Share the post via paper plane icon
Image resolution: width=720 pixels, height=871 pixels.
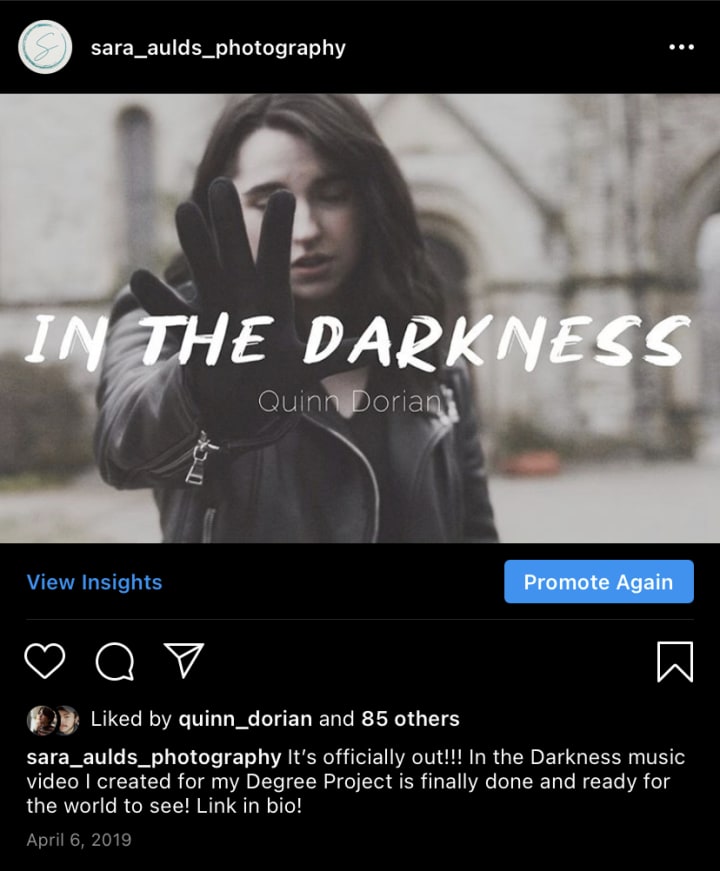184,660
